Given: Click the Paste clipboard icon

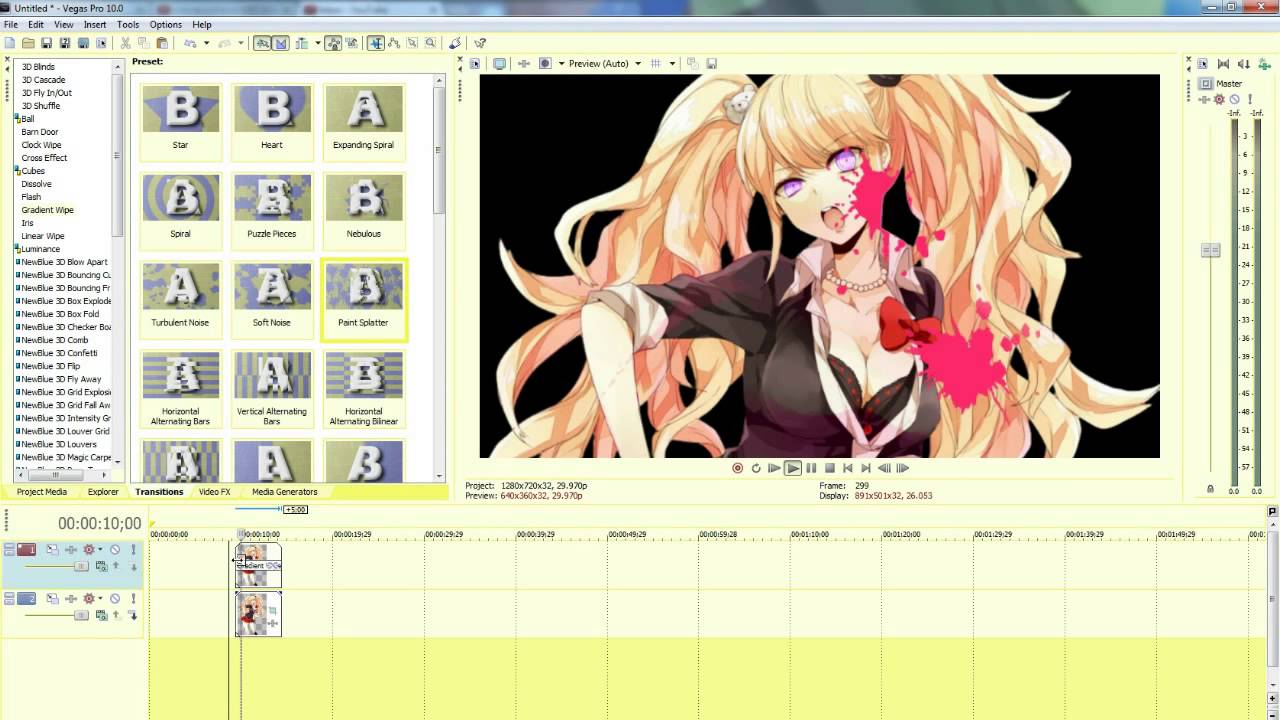Looking at the screenshot, I should point(162,43).
